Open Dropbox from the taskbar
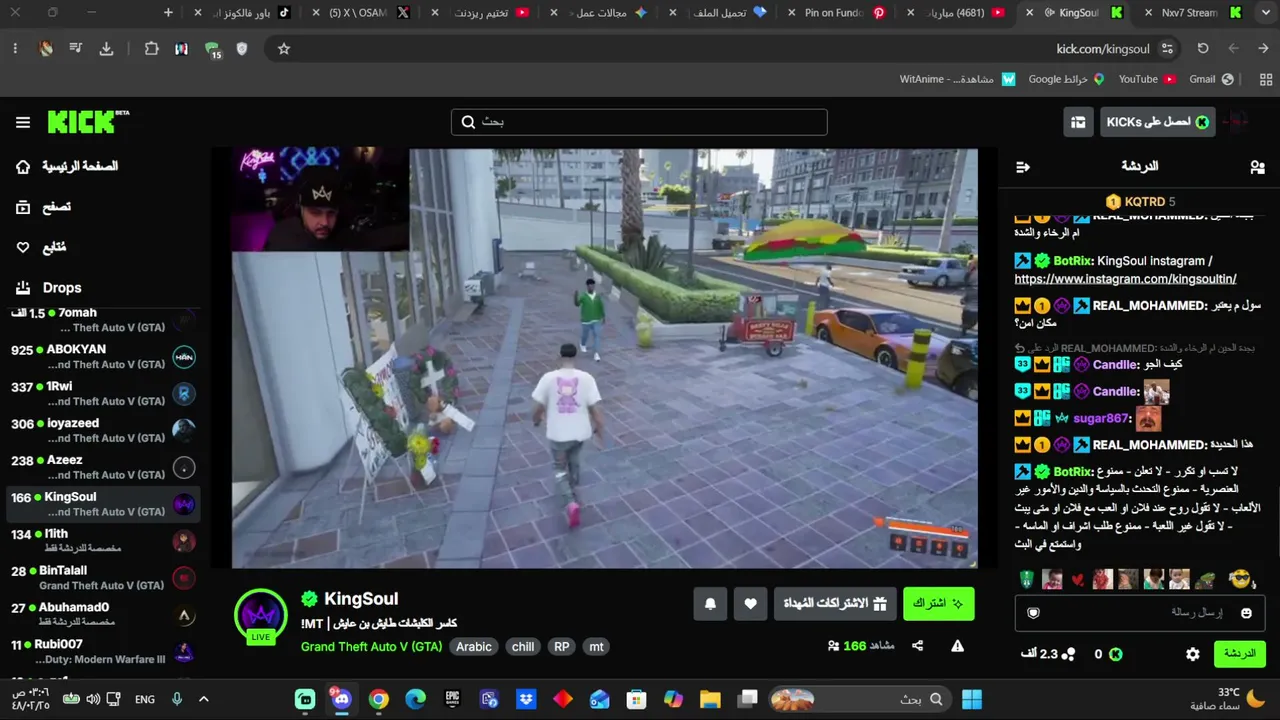Viewport: 1280px width, 720px height. tap(526, 699)
